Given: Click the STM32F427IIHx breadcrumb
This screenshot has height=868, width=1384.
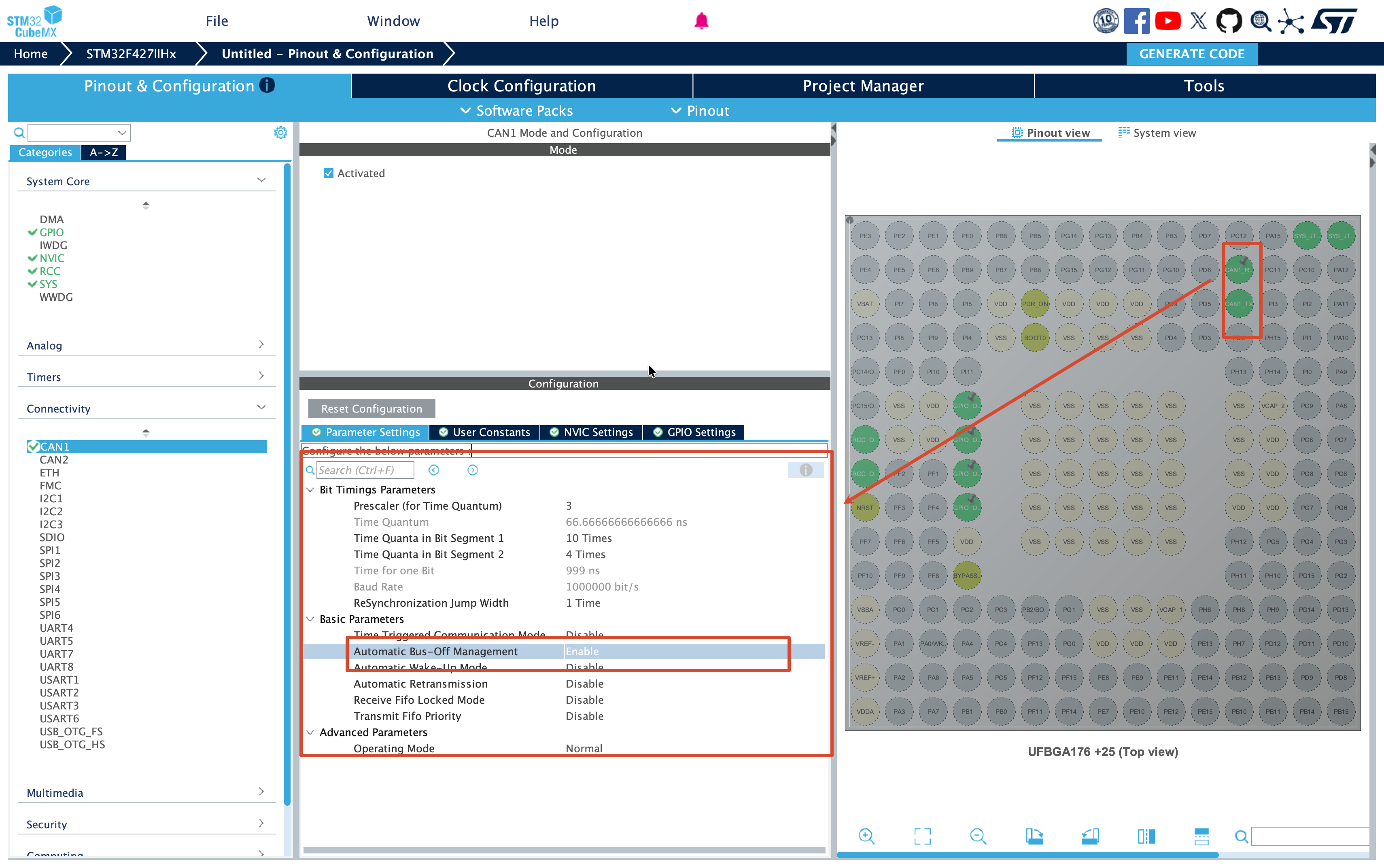Looking at the screenshot, I should click(131, 54).
